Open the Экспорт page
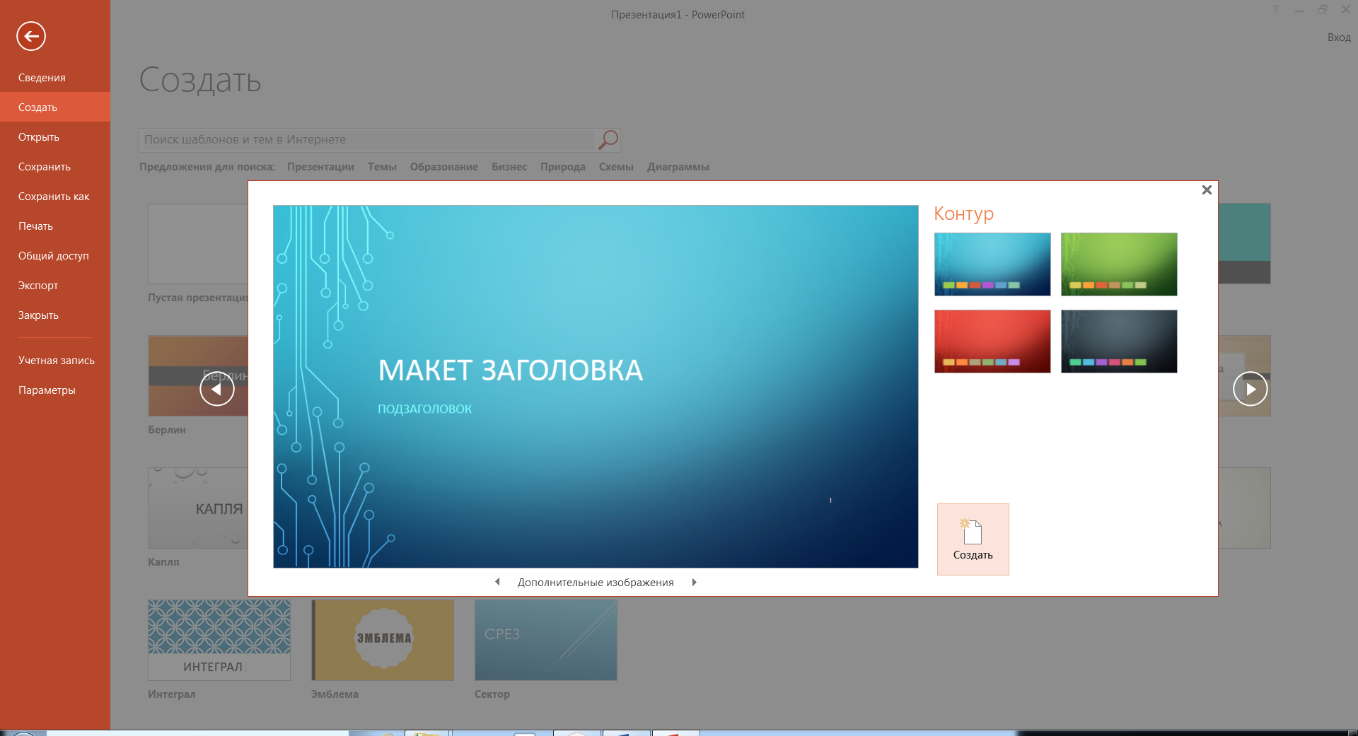This screenshot has width=1358, height=736. (55, 285)
